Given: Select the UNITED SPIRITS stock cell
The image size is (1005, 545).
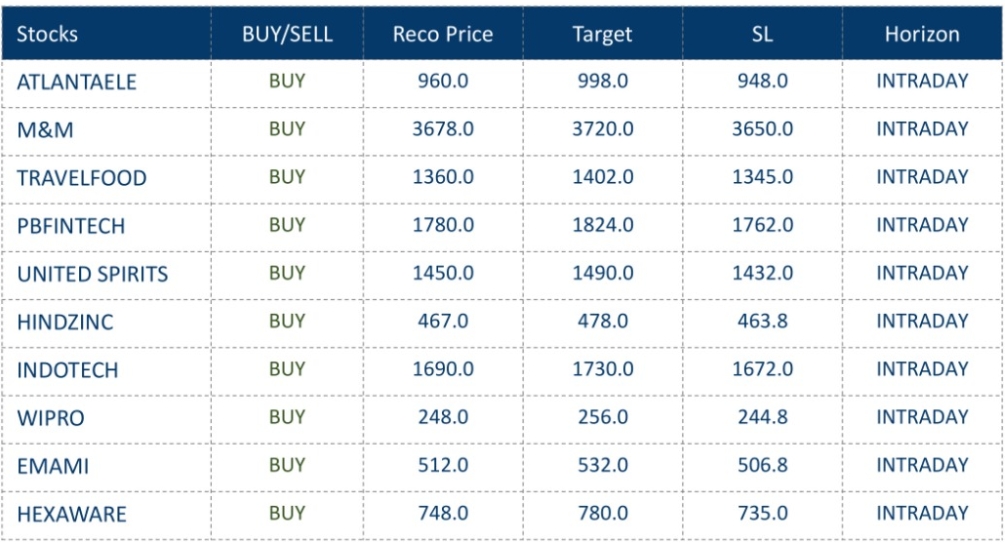Looking at the screenshot, I should (92, 274).
